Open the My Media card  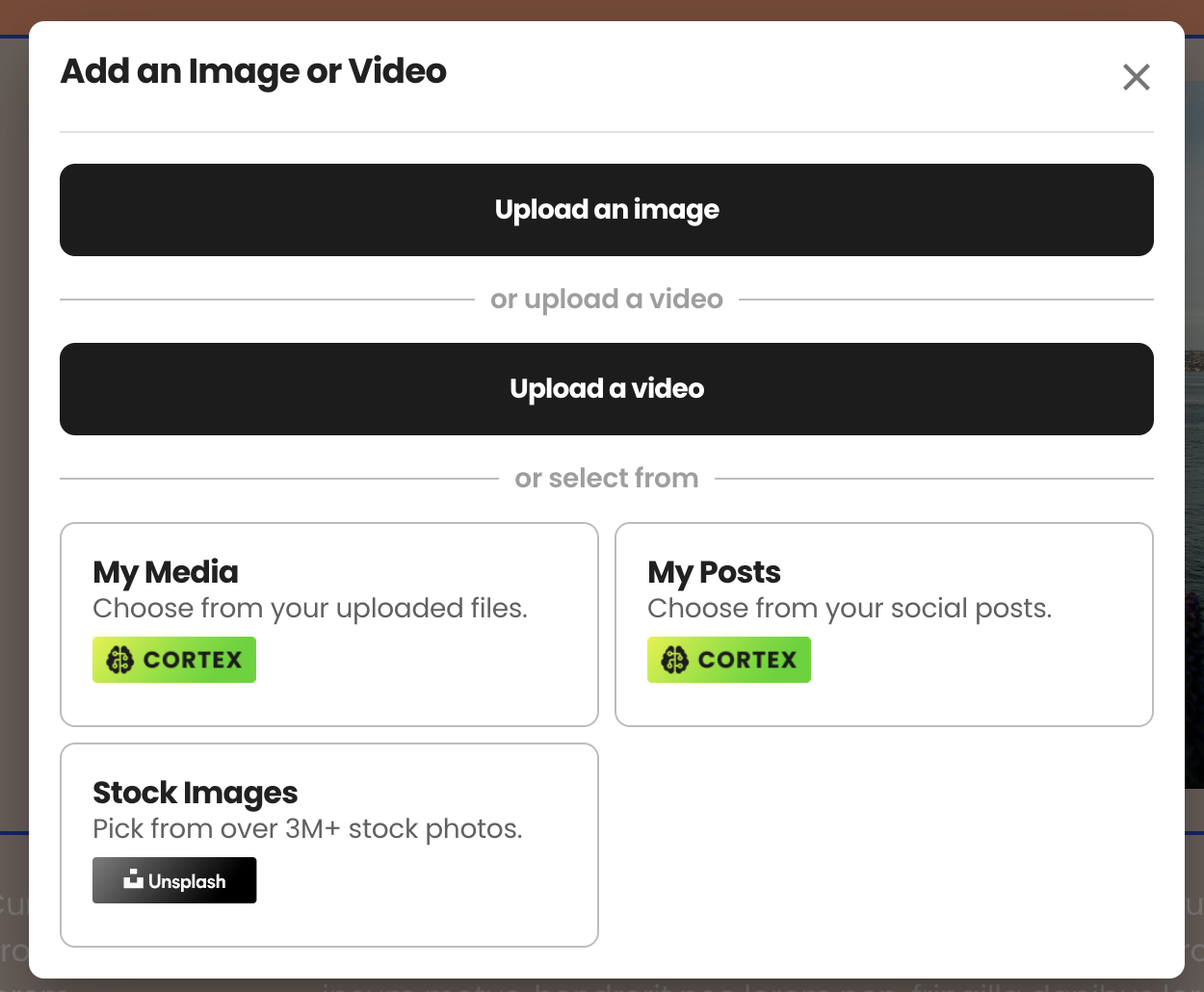click(x=329, y=624)
